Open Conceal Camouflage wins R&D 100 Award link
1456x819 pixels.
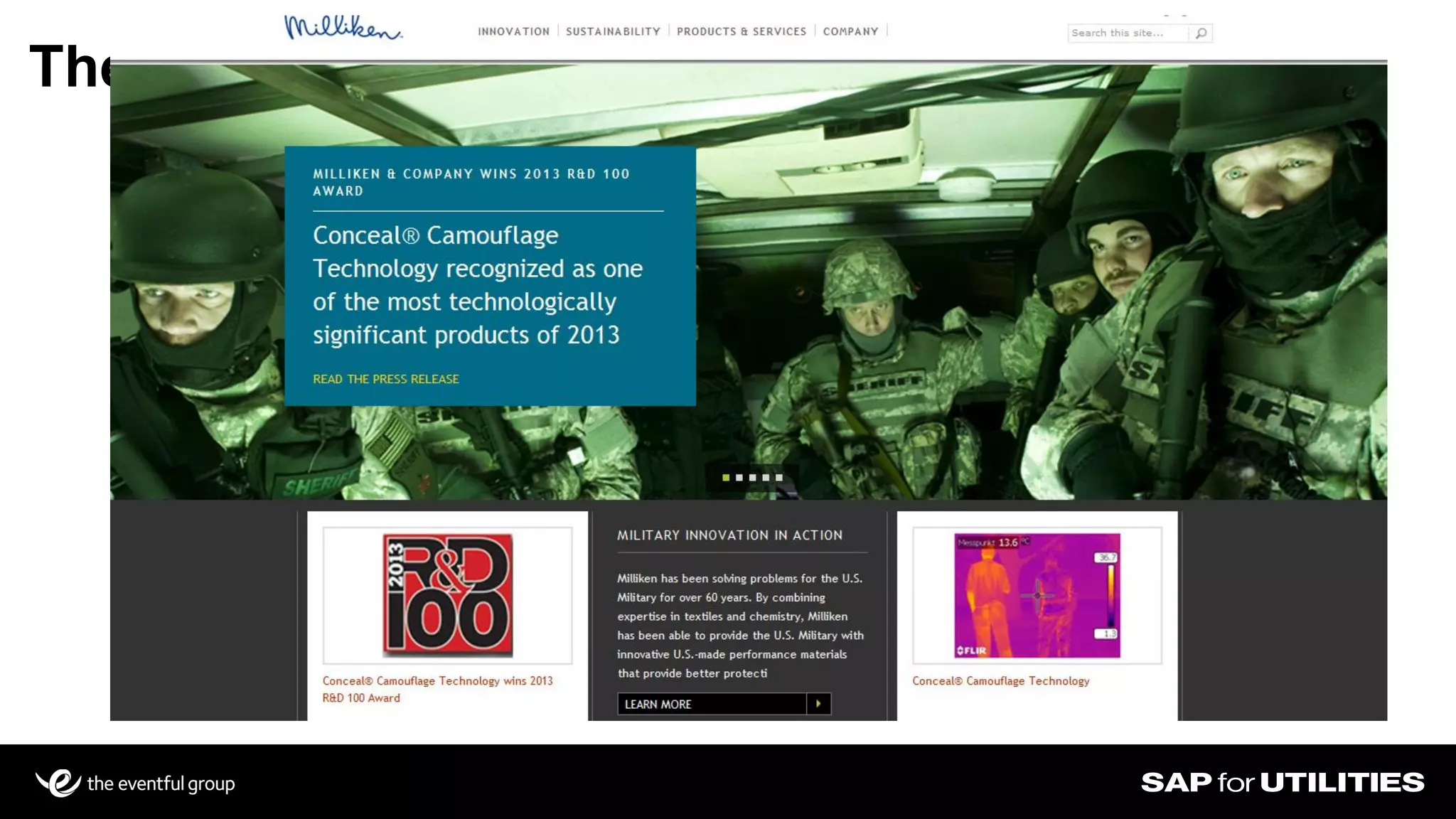(437, 689)
